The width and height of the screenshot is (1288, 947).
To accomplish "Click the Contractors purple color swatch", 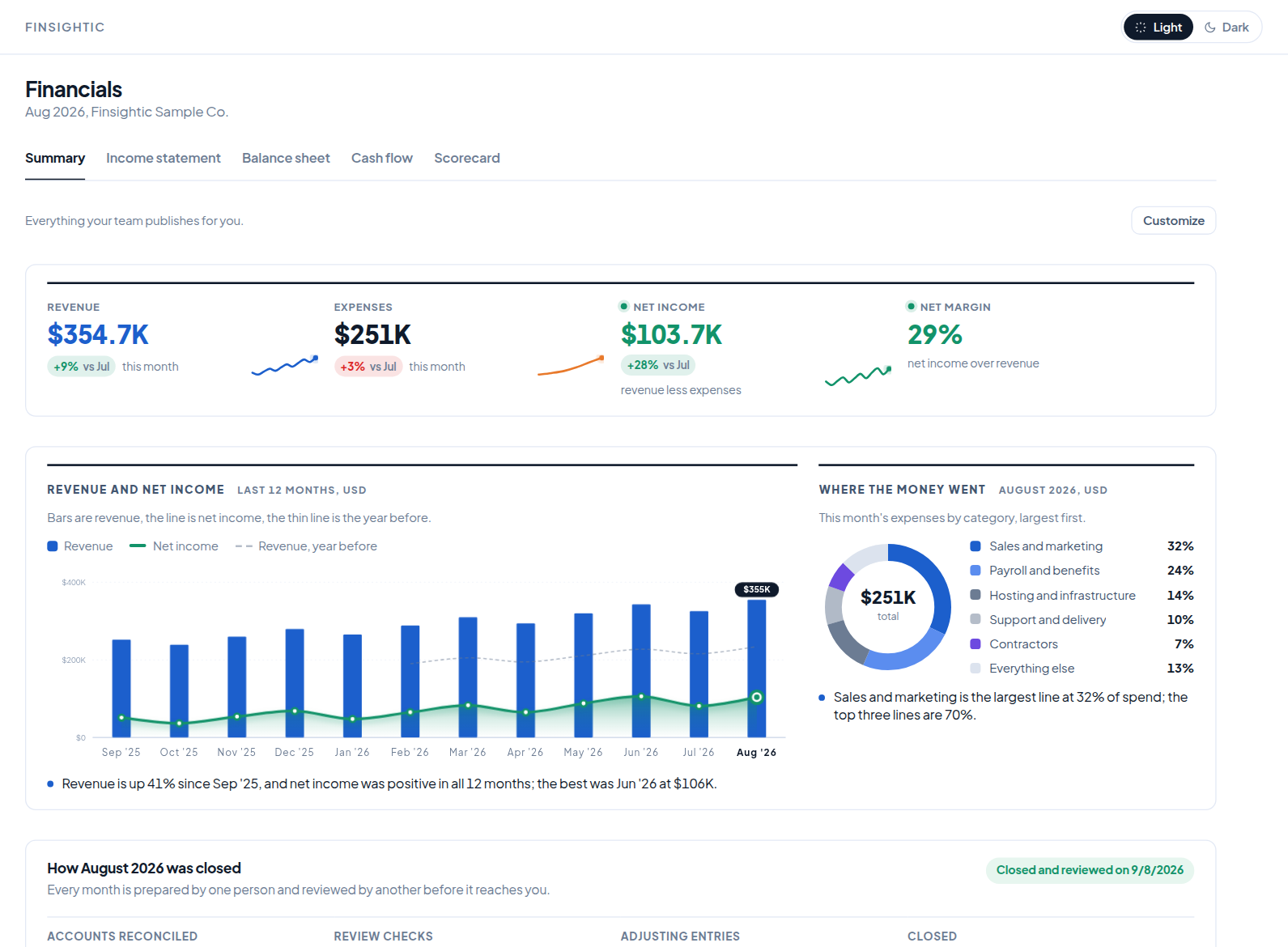I will pyautogui.click(x=976, y=643).
